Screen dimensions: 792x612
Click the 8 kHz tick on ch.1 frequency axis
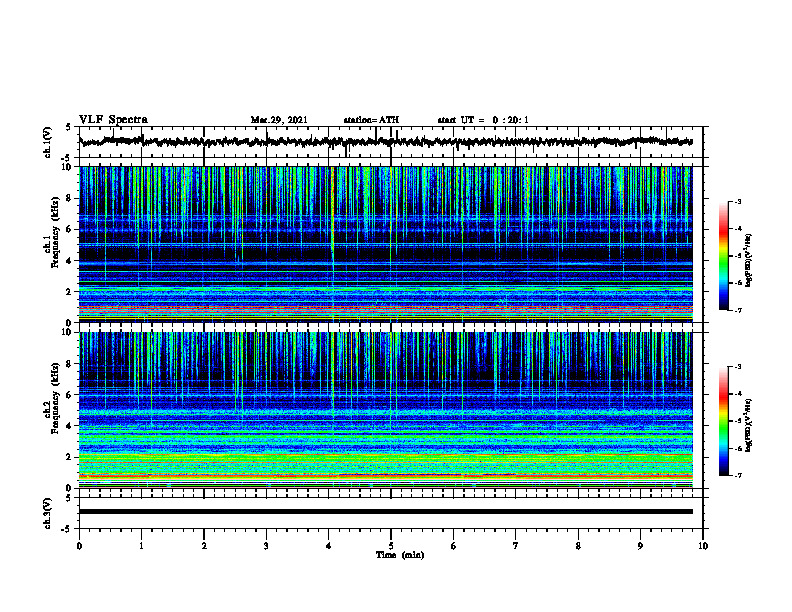pos(70,198)
